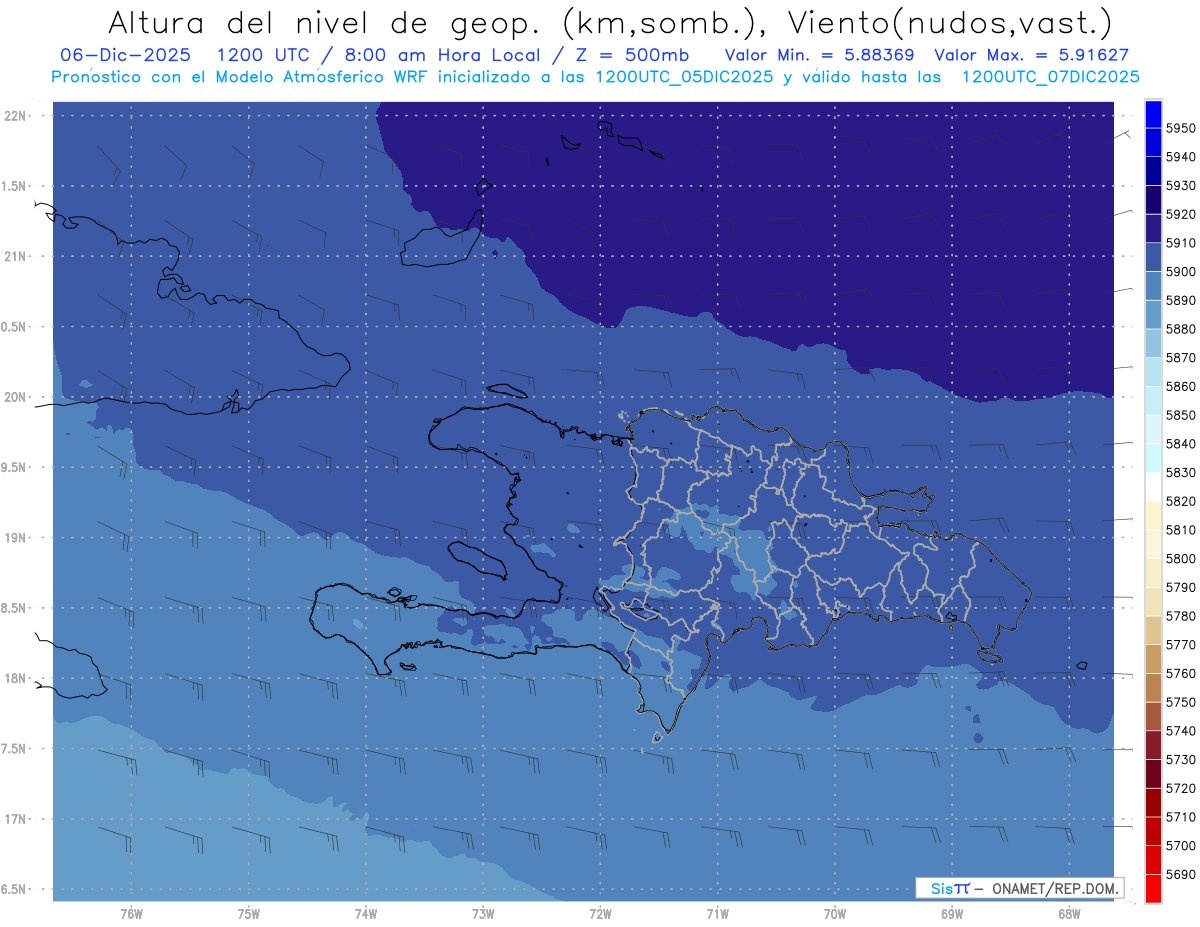Click the '5940' colorbar label
The width and height of the screenshot is (1200, 927).
(1180, 157)
